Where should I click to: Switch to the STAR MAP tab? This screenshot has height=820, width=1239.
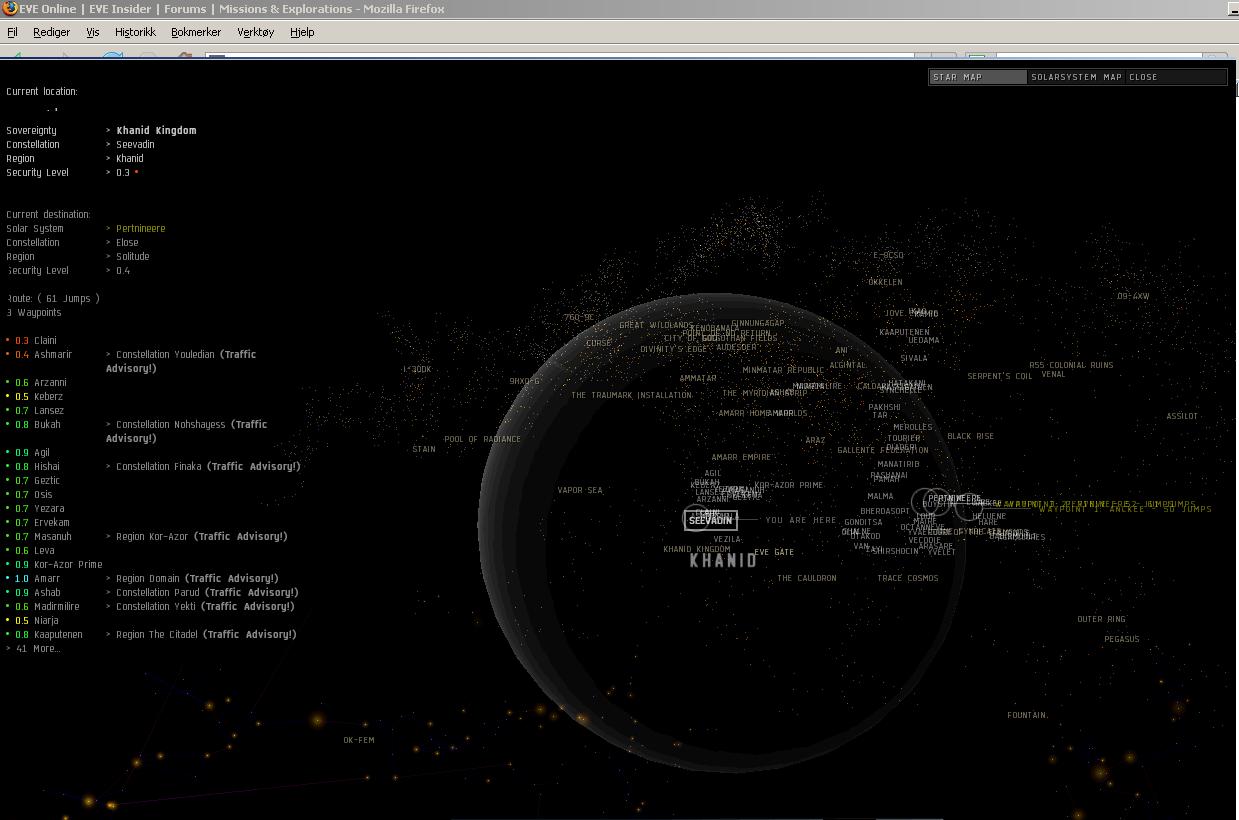point(978,77)
